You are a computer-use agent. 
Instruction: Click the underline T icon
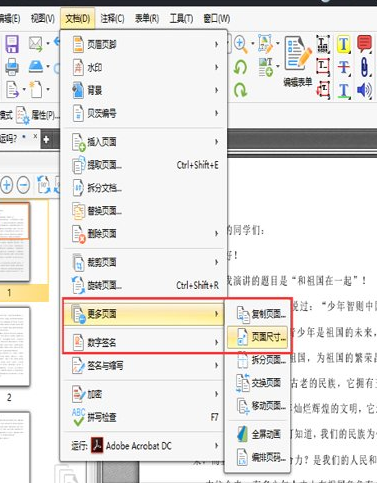click(x=344, y=90)
